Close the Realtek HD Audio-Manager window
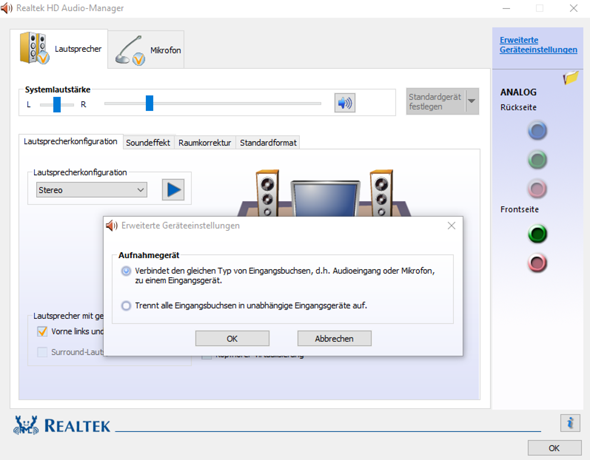 tap(573, 8)
